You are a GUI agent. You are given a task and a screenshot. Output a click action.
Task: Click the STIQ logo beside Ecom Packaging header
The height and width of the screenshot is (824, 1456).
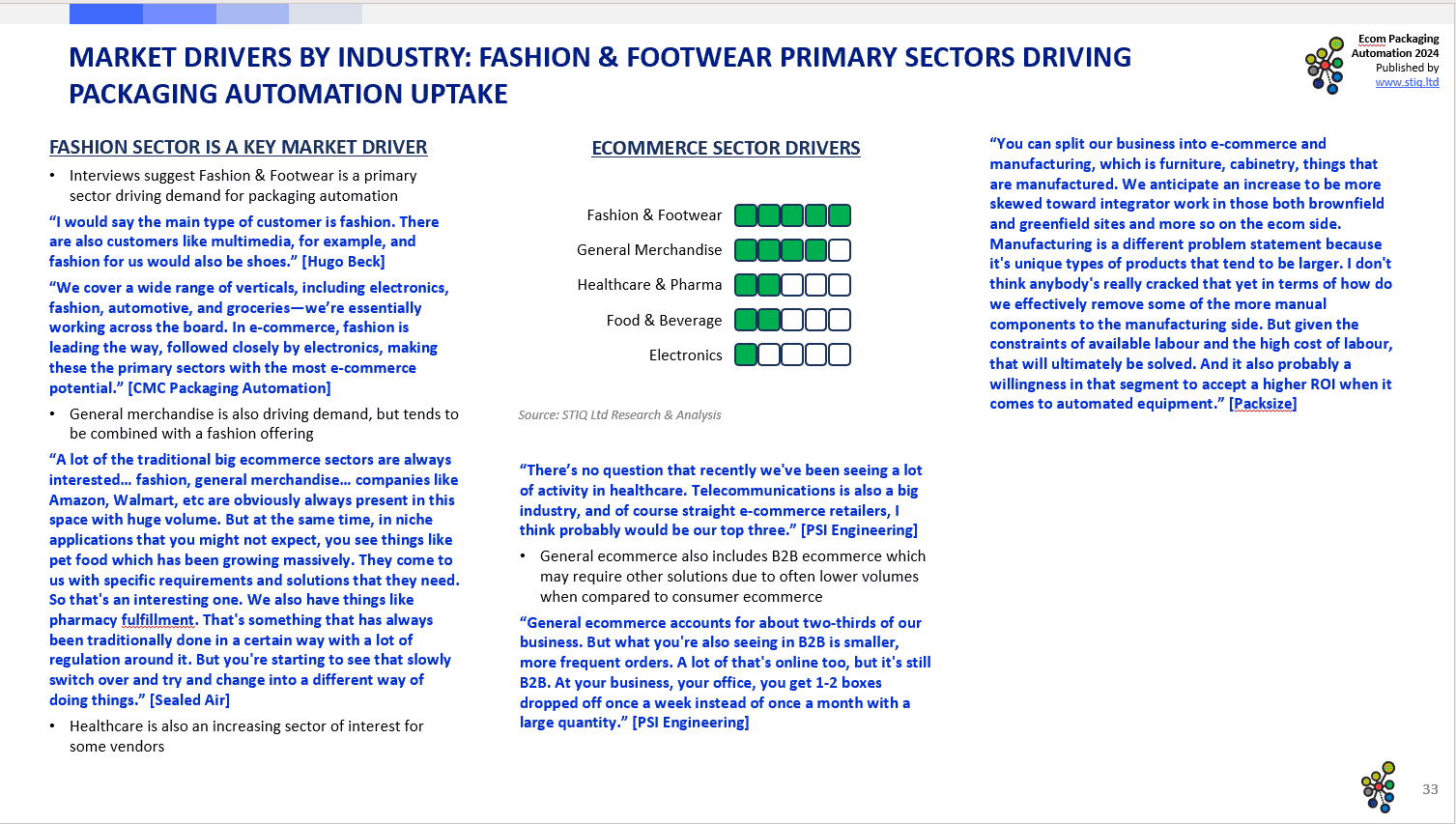1326,65
